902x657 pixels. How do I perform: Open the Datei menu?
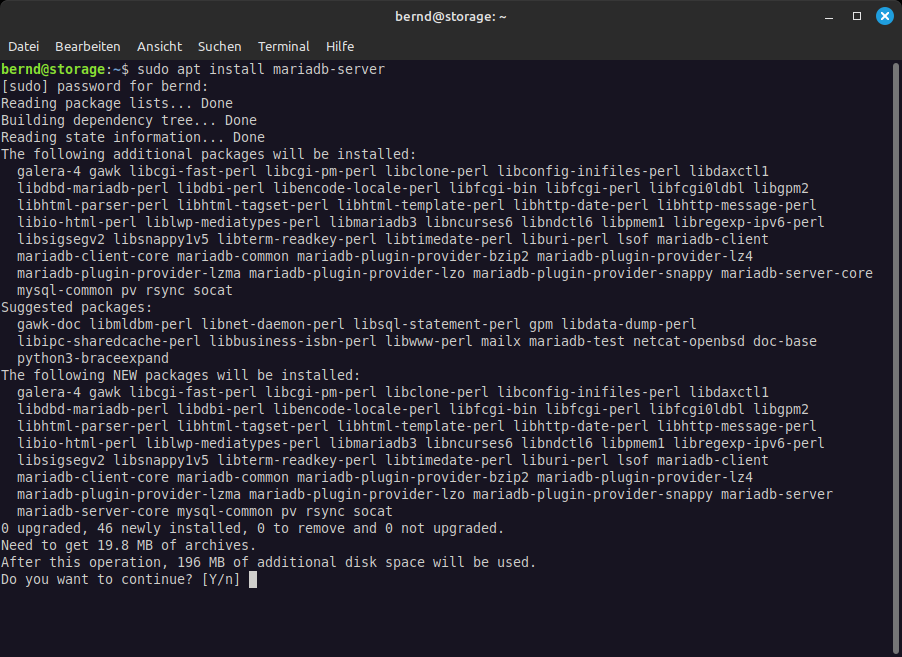[x=24, y=47]
